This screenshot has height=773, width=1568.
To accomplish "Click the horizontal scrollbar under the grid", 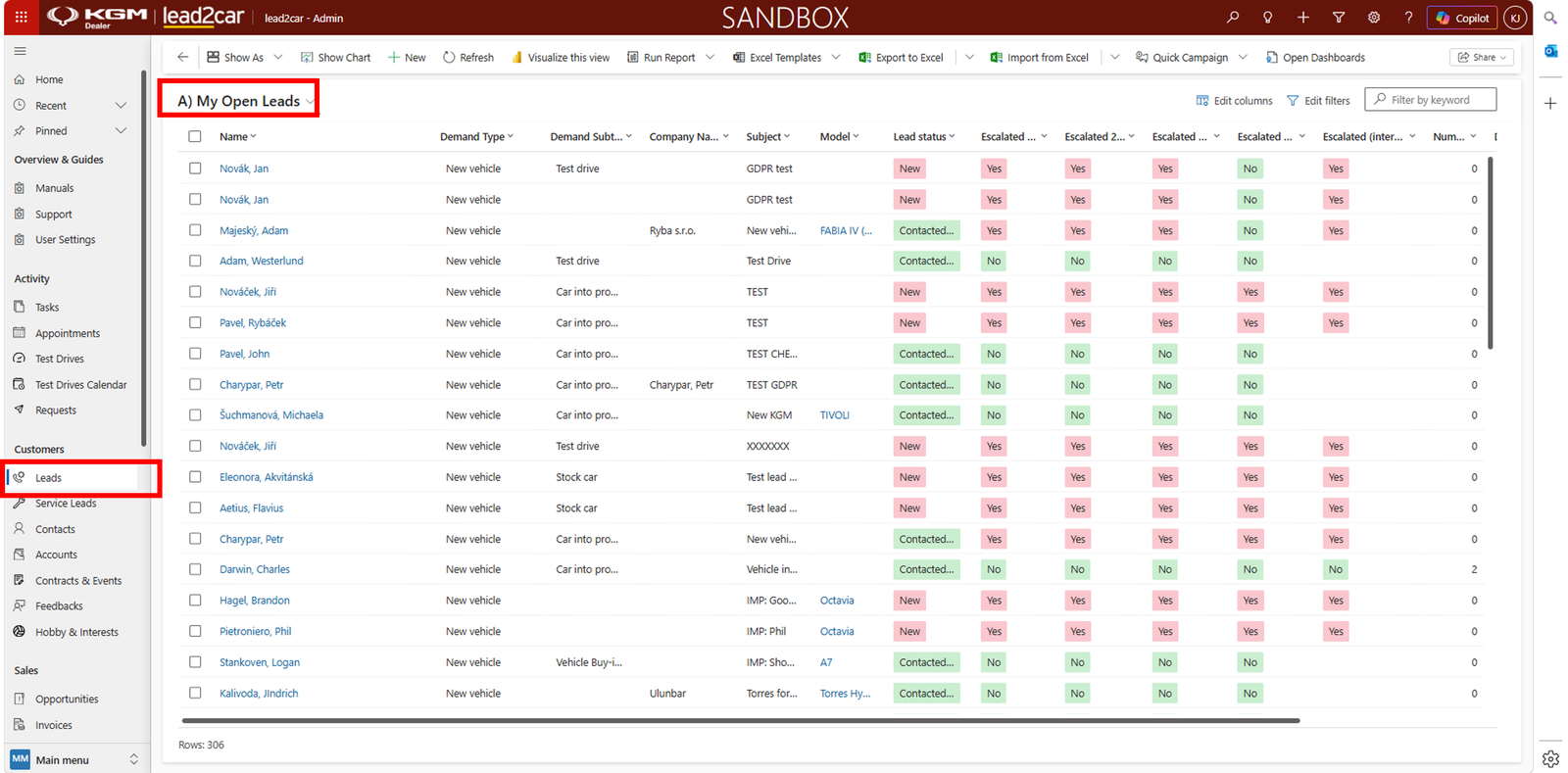I will click(741, 721).
